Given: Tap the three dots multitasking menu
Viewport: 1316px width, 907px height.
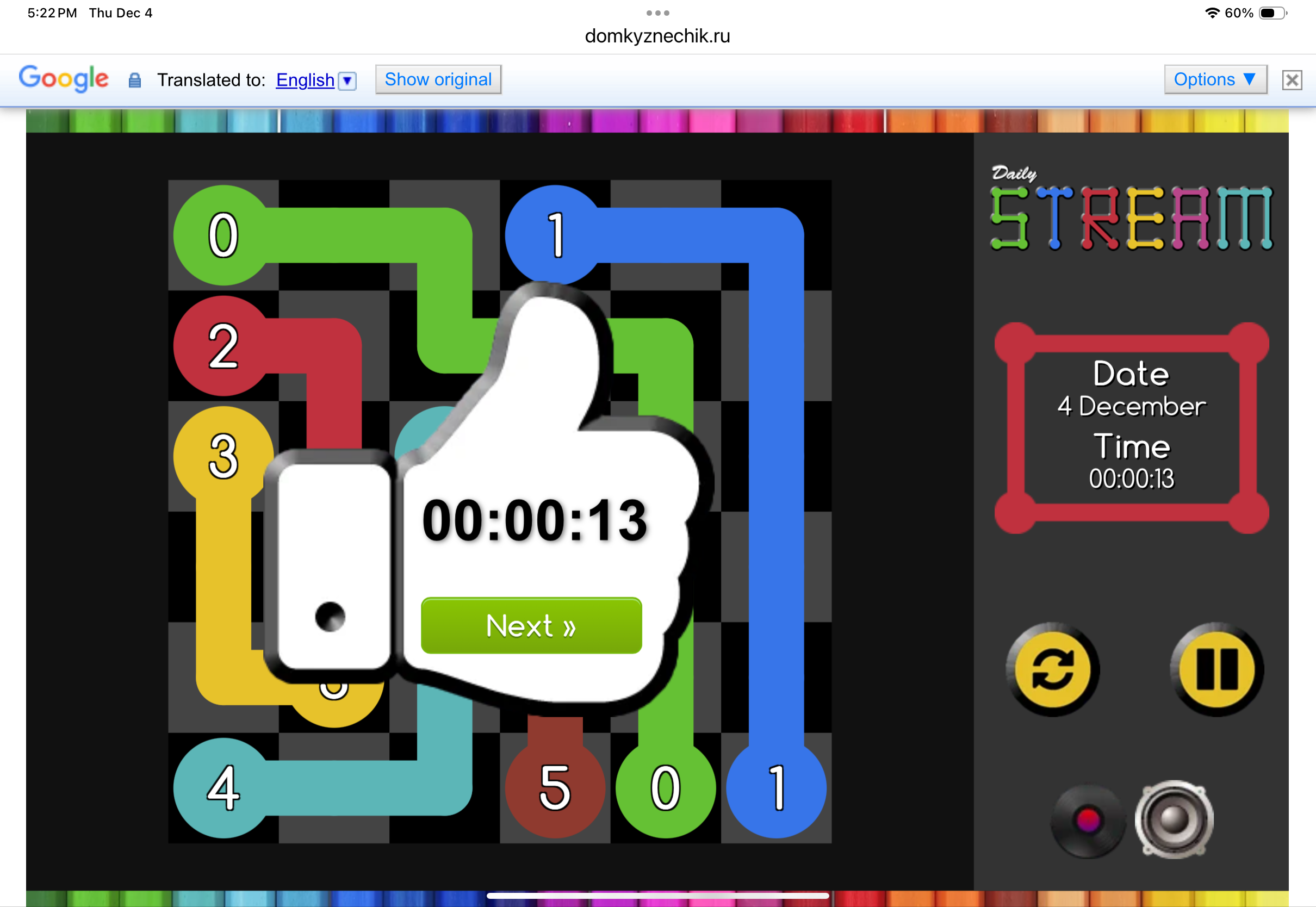Looking at the screenshot, I should point(657,13).
